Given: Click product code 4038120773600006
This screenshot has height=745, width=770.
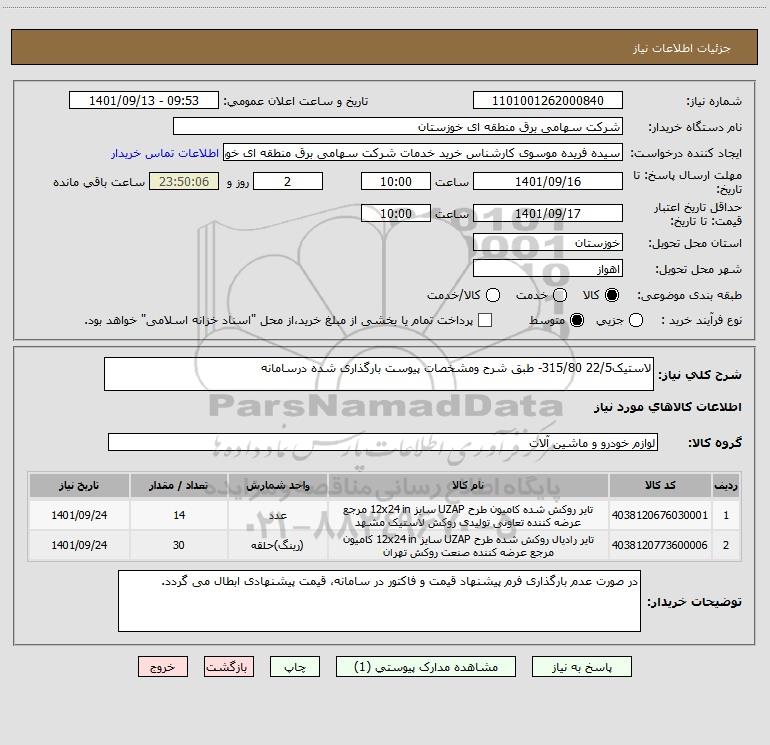Looking at the screenshot, I should coord(660,545).
